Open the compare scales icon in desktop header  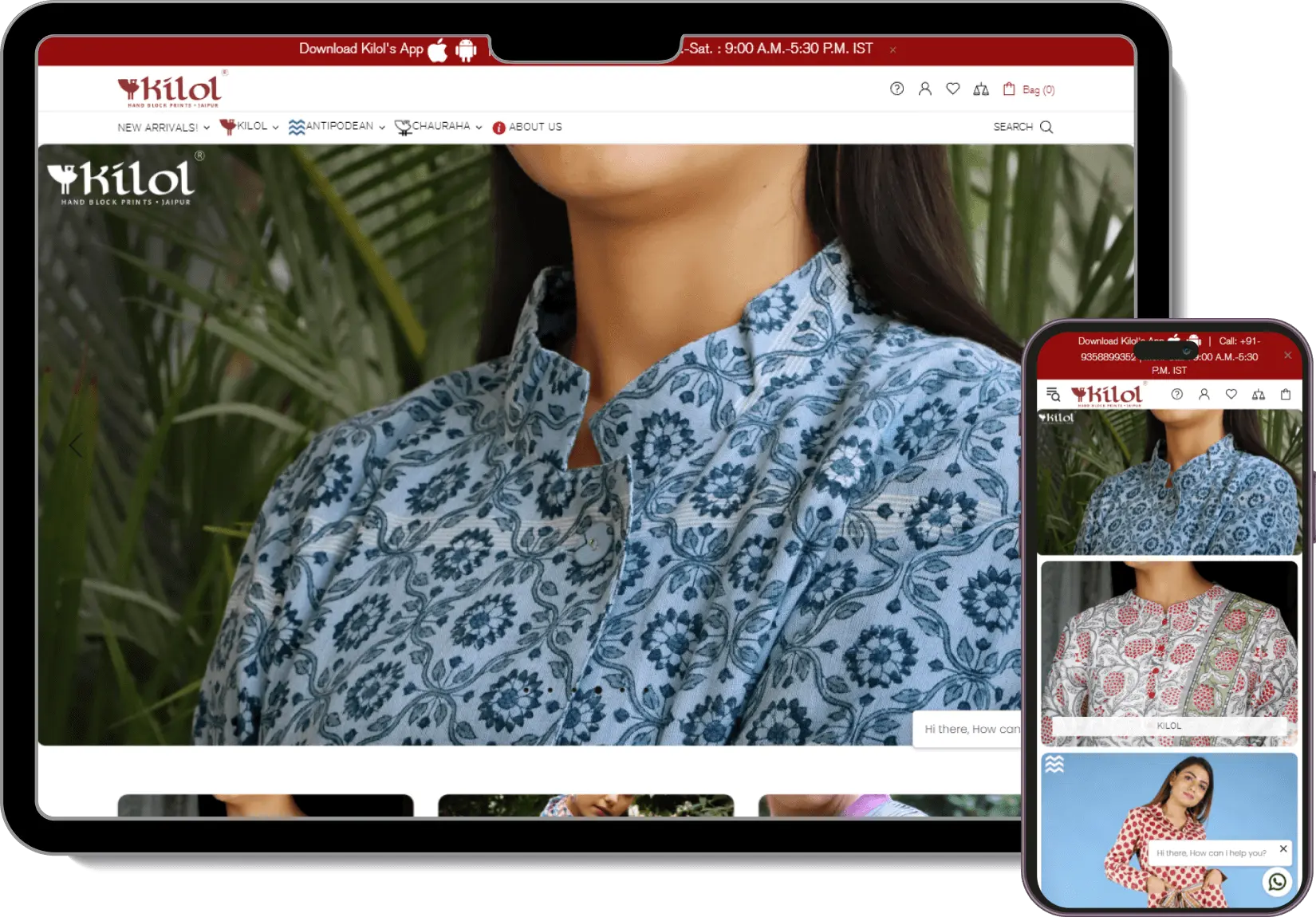(981, 89)
